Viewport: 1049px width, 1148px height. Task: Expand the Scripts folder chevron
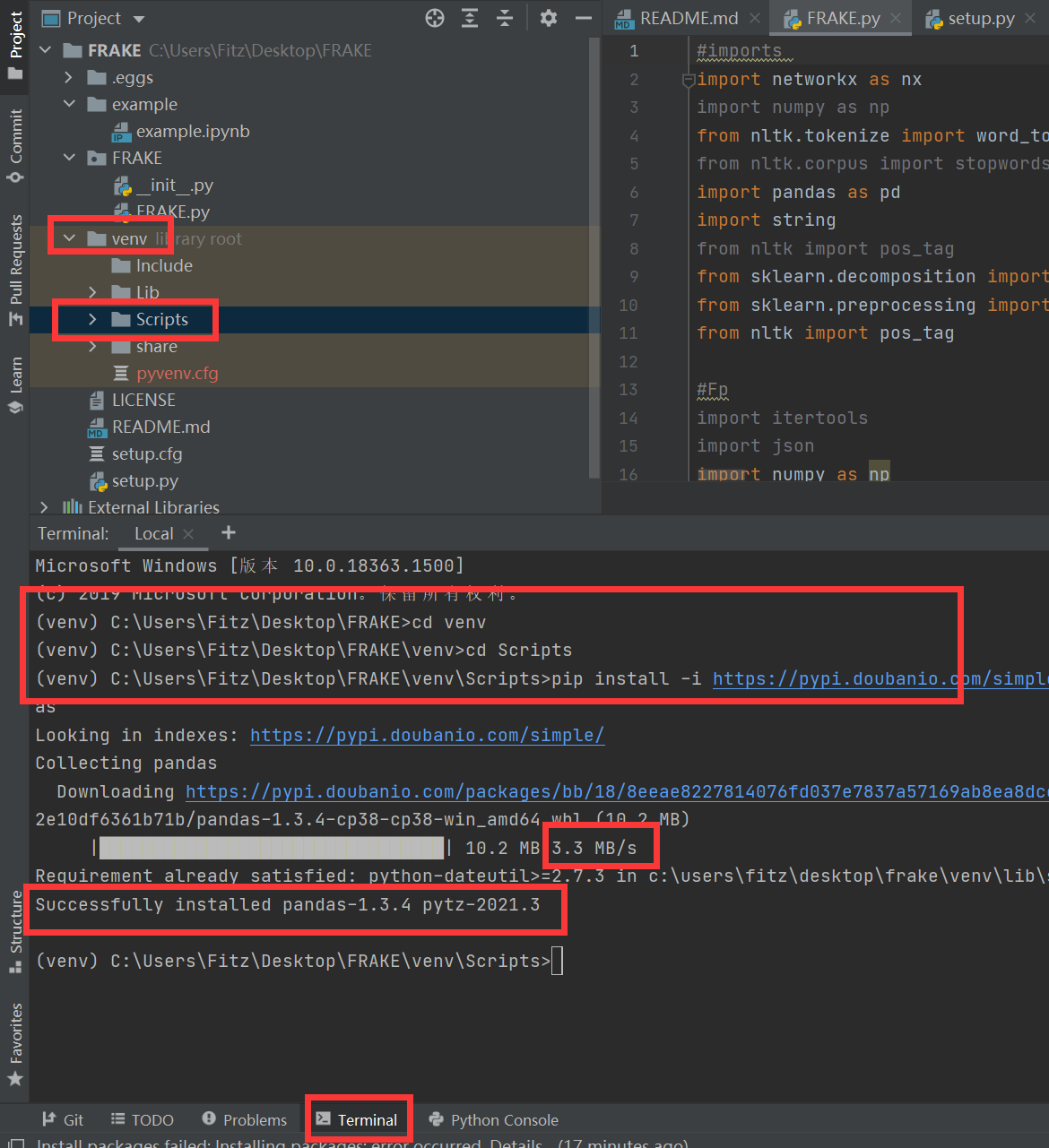pyautogui.click(x=92, y=319)
